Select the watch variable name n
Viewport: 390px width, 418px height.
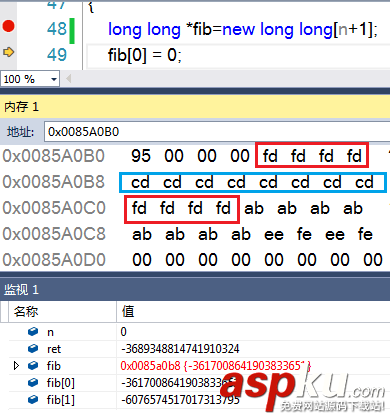tap(50, 332)
